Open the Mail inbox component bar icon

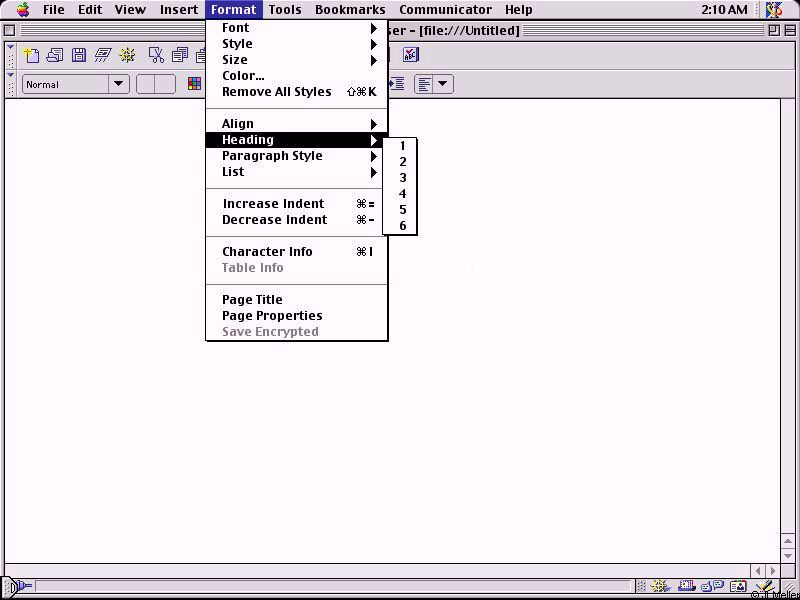coord(688,587)
